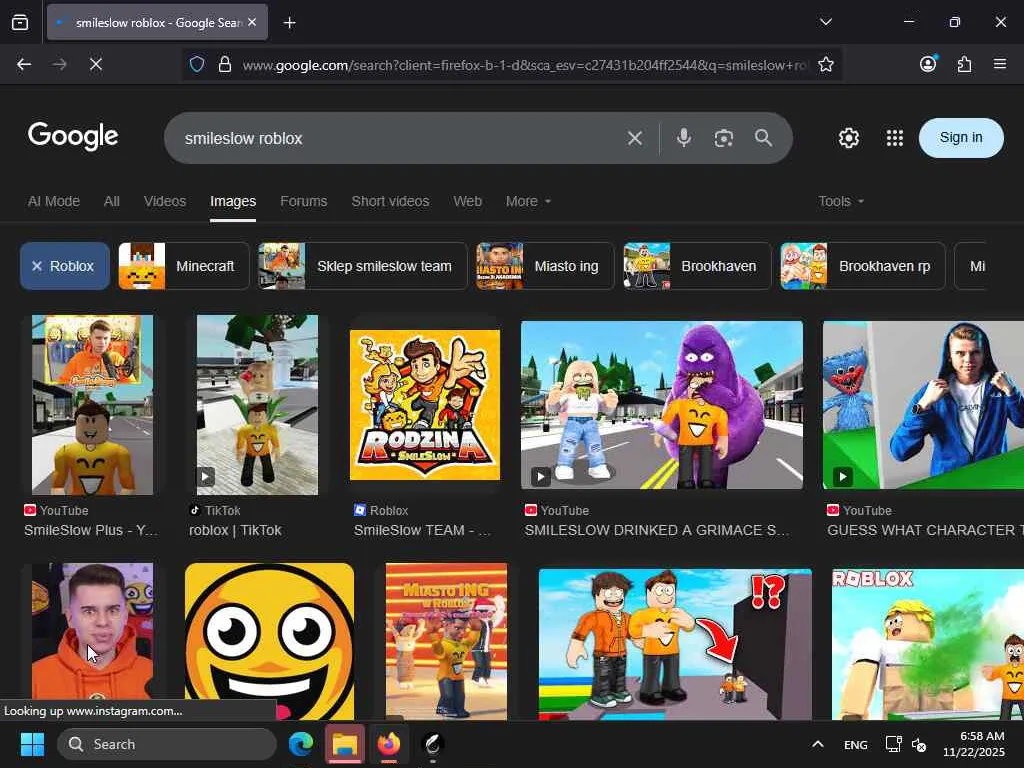This screenshot has width=1024, height=768.
Task: Open man in orange hoodie image
Action: [93, 631]
